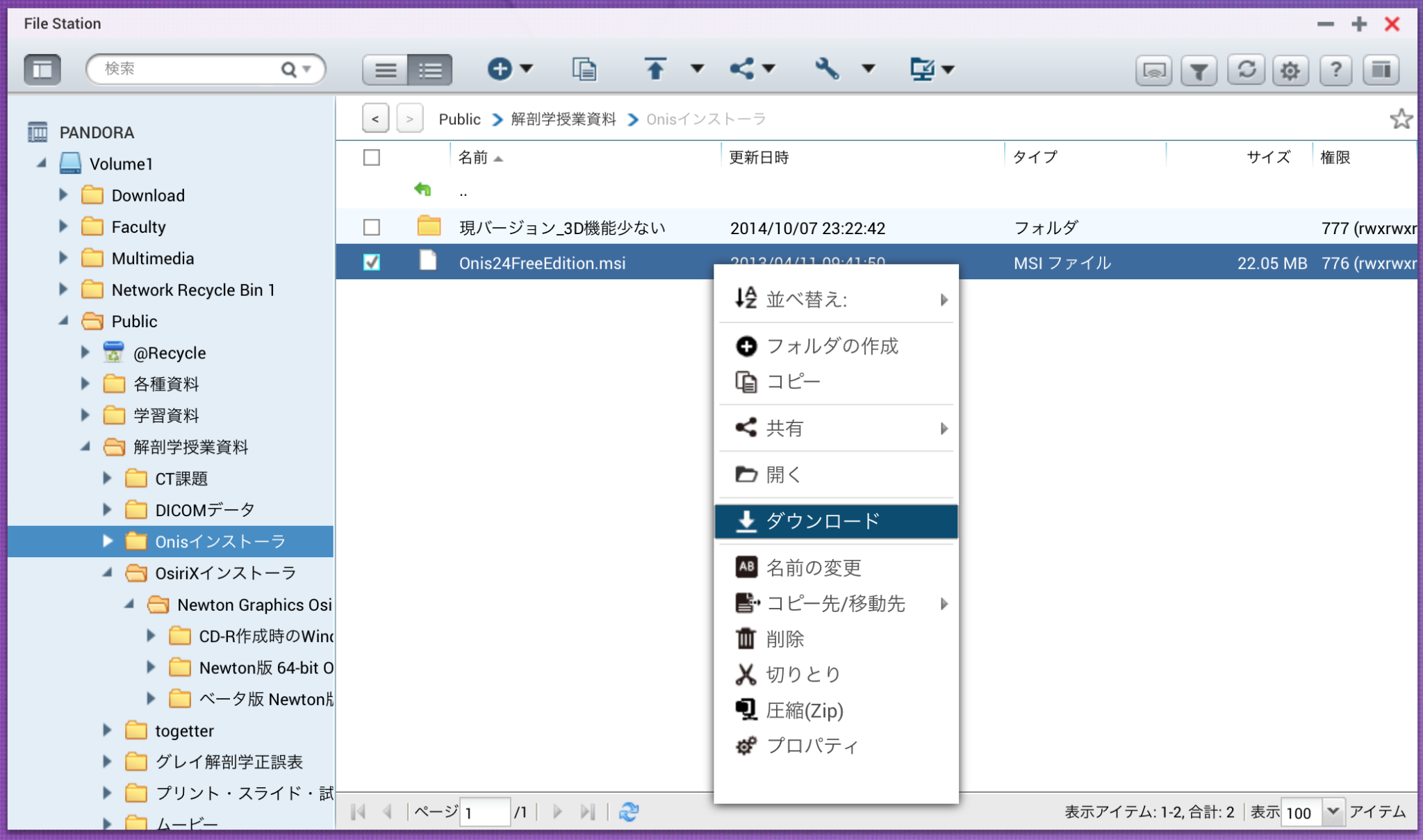
Task: Go to Public in breadcrumb path
Action: (x=459, y=119)
